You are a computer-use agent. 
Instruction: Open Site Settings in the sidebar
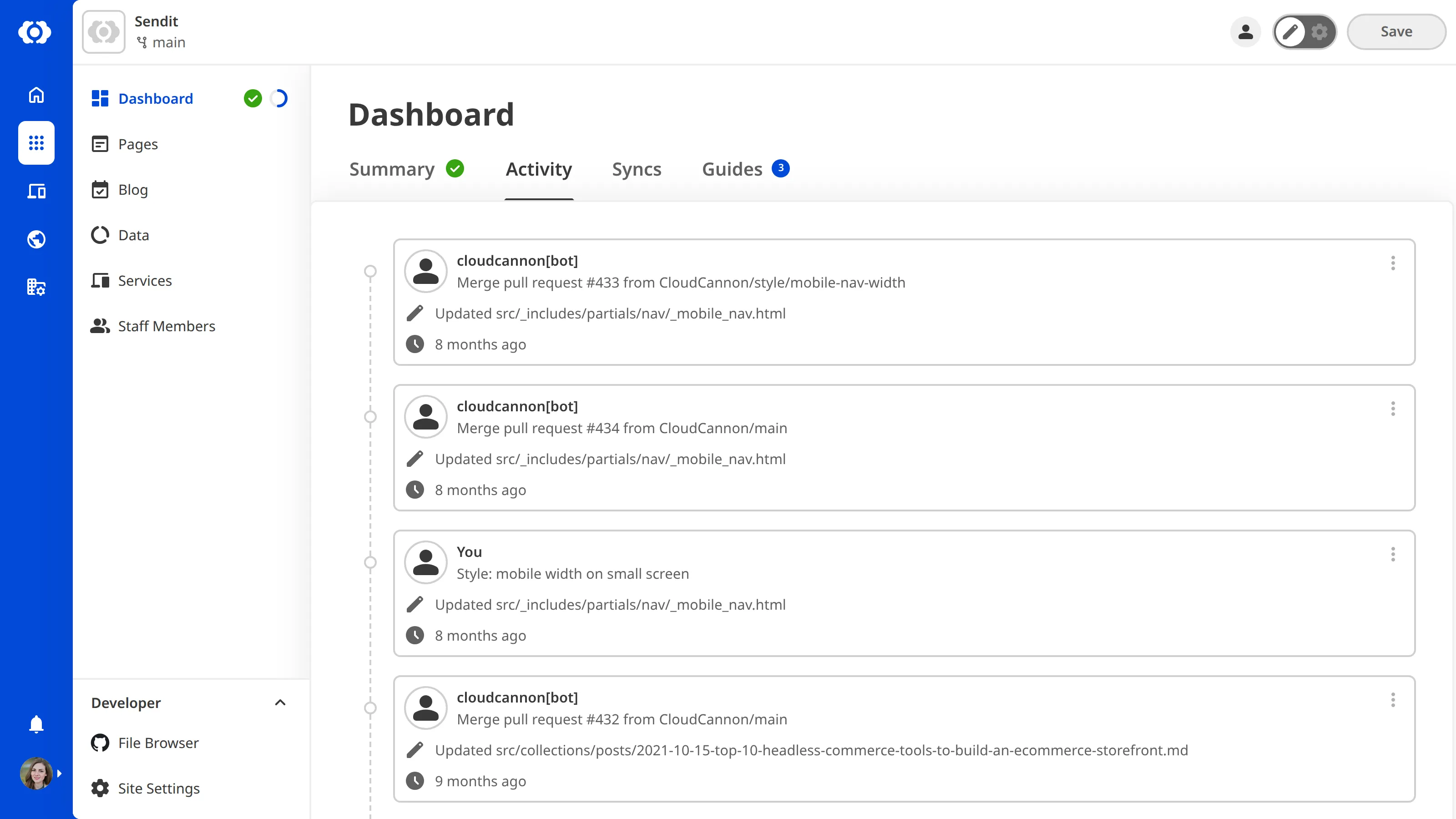[158, 788]
